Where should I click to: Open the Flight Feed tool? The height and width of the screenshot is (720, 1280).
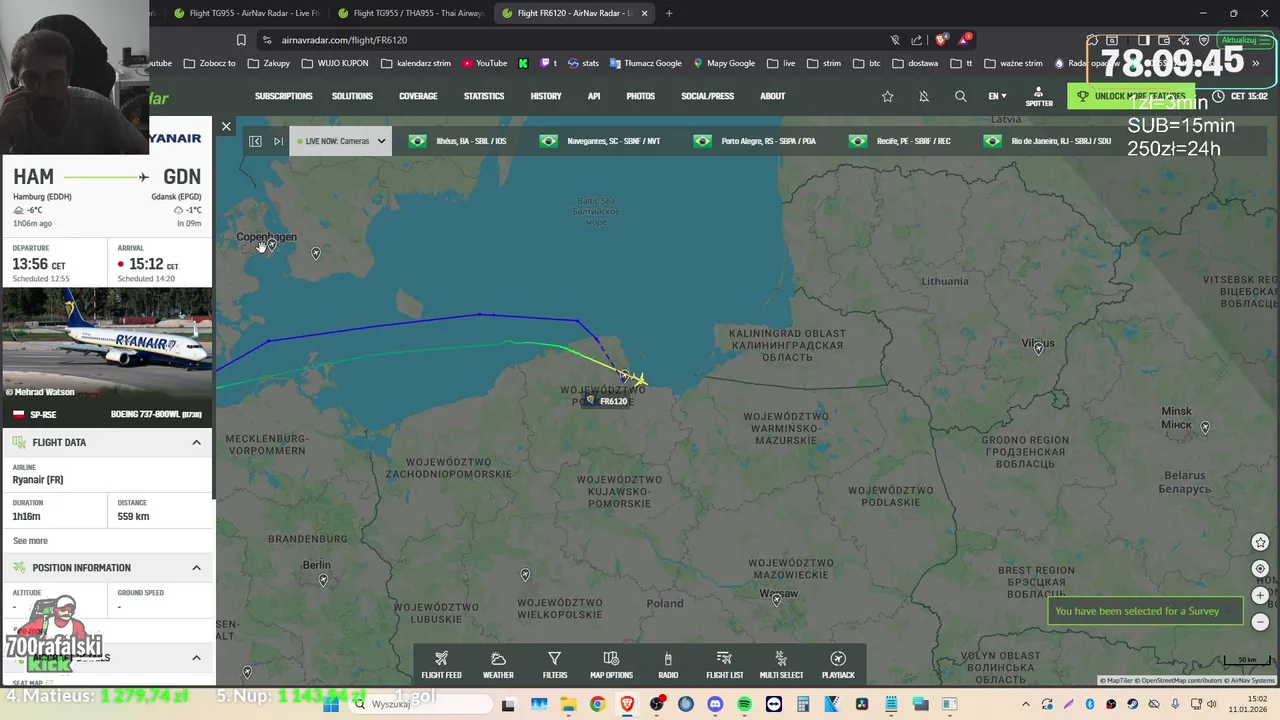[x=441, y=665]
